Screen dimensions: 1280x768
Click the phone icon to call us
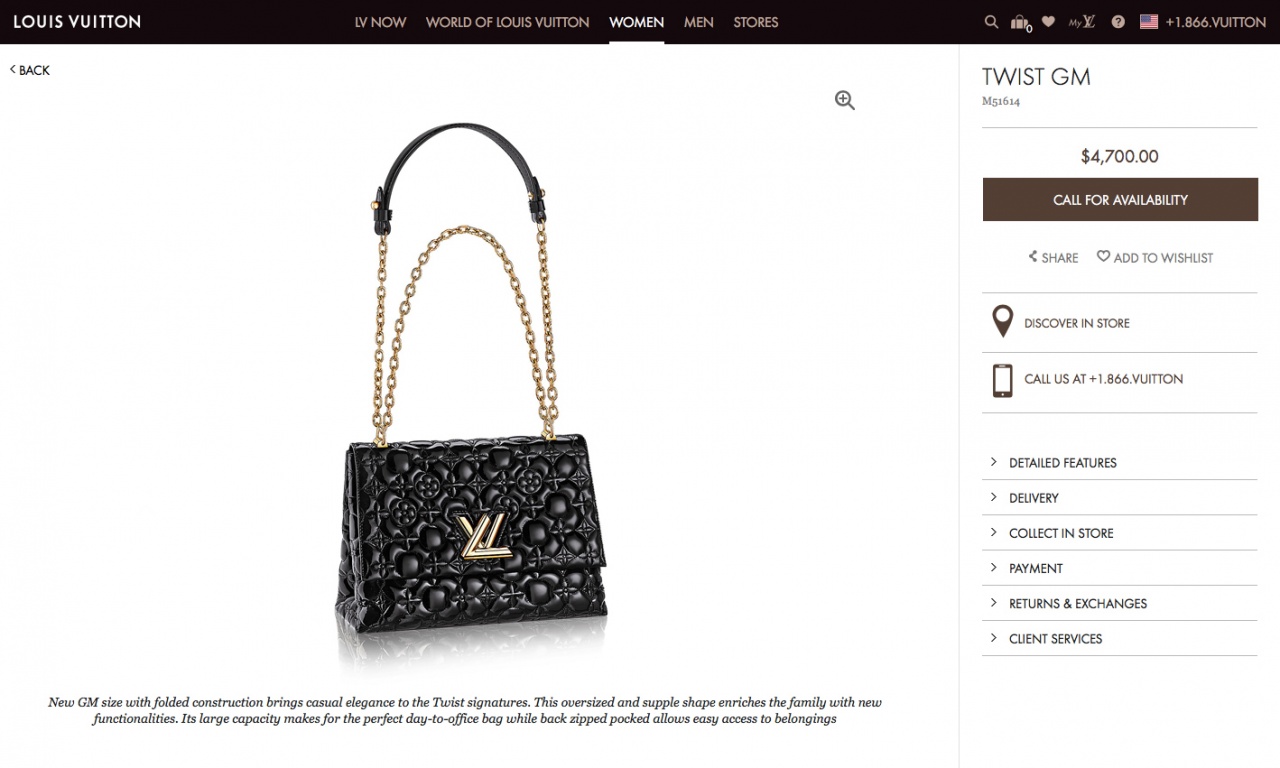(x=1002, y=380)
